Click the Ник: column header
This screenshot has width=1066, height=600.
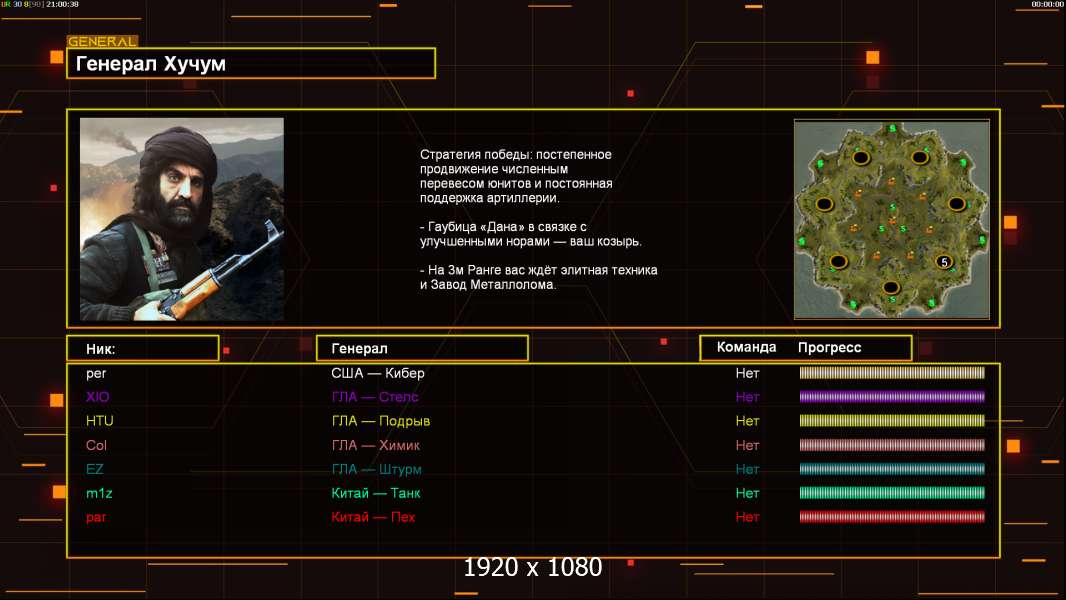143,348
